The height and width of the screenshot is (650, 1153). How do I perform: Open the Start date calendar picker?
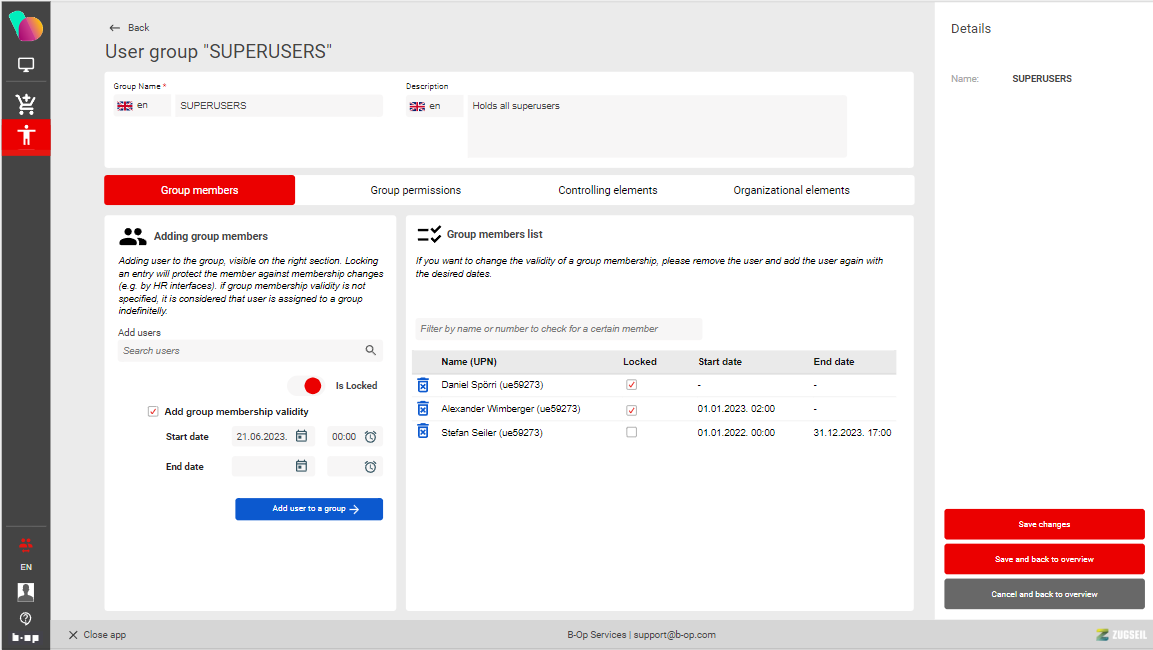pos(301,436)
